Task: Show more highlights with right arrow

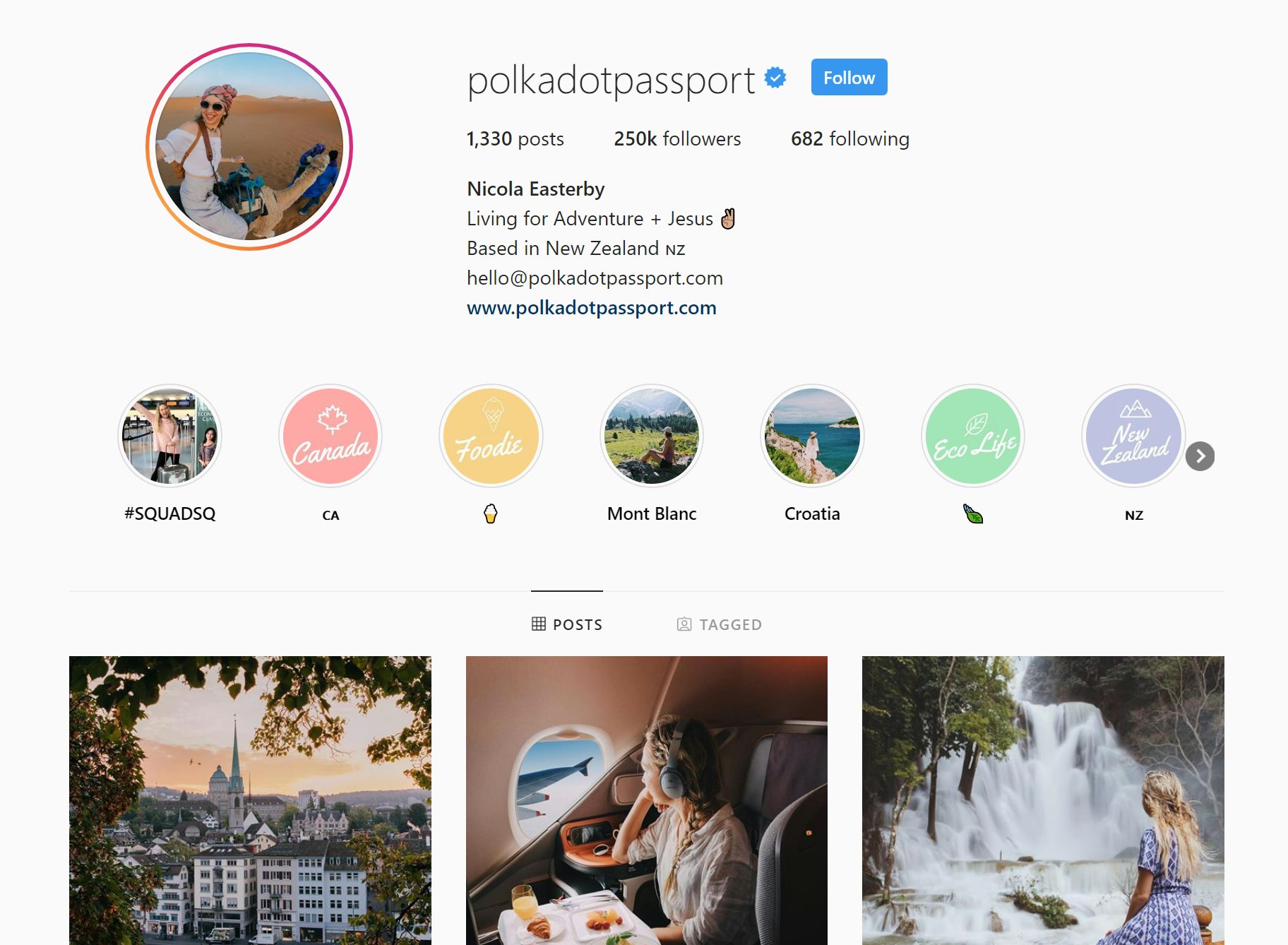Action: tap(1200, 456)
